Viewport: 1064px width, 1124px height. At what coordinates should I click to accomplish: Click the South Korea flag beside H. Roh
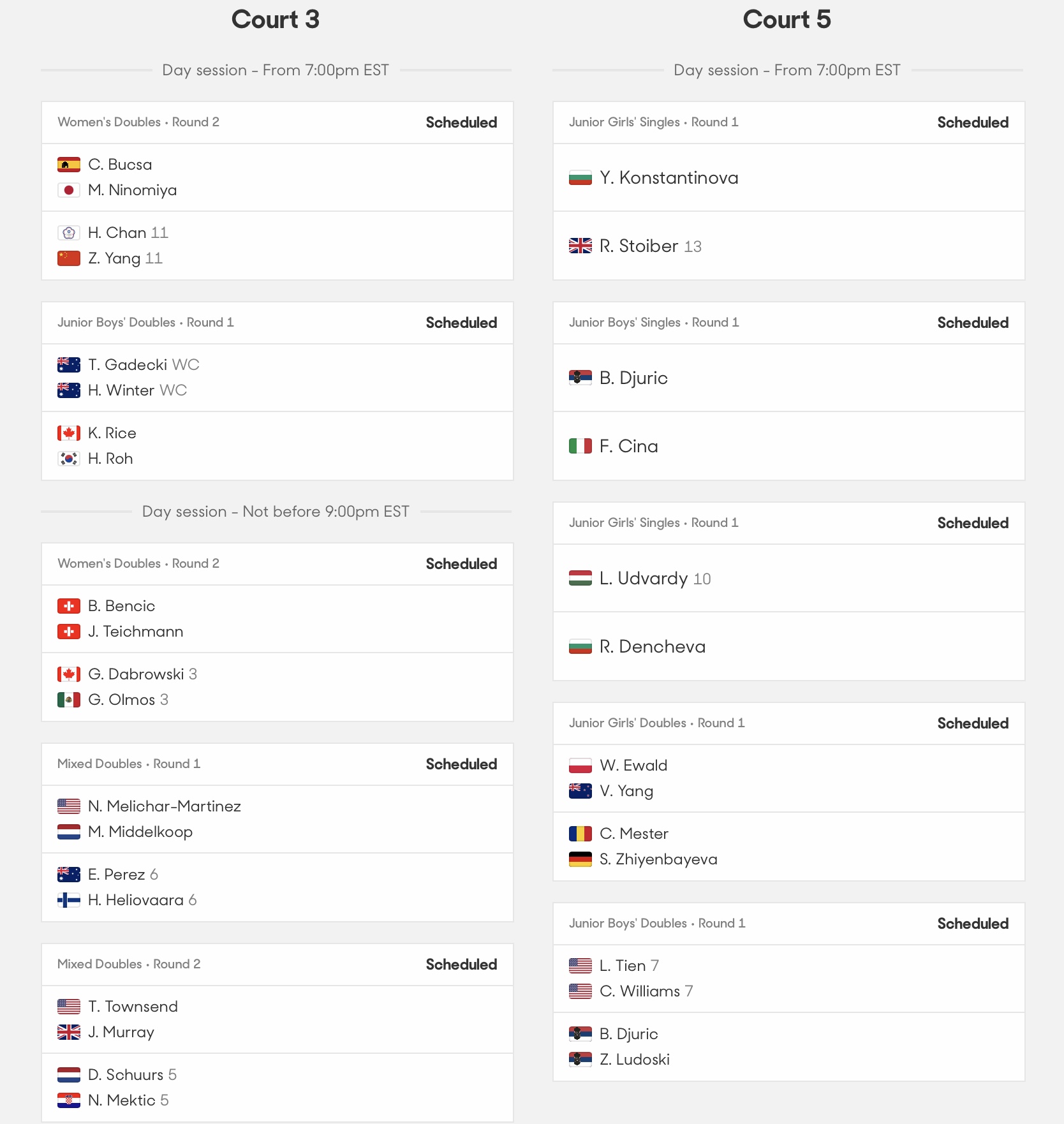click(x=69, y=459)
